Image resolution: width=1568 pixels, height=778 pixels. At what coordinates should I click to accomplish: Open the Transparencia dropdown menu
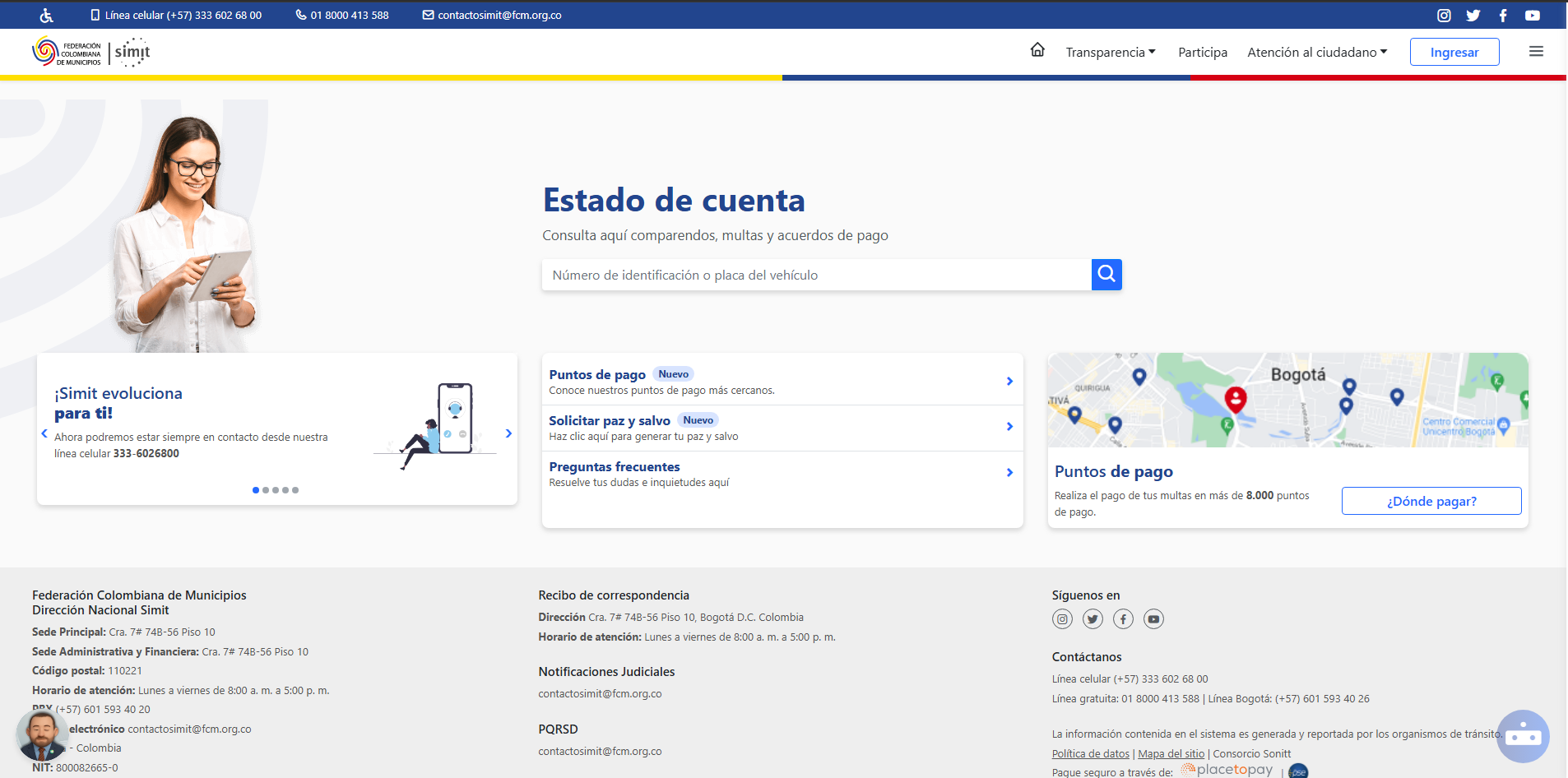tap(1110, 52)
